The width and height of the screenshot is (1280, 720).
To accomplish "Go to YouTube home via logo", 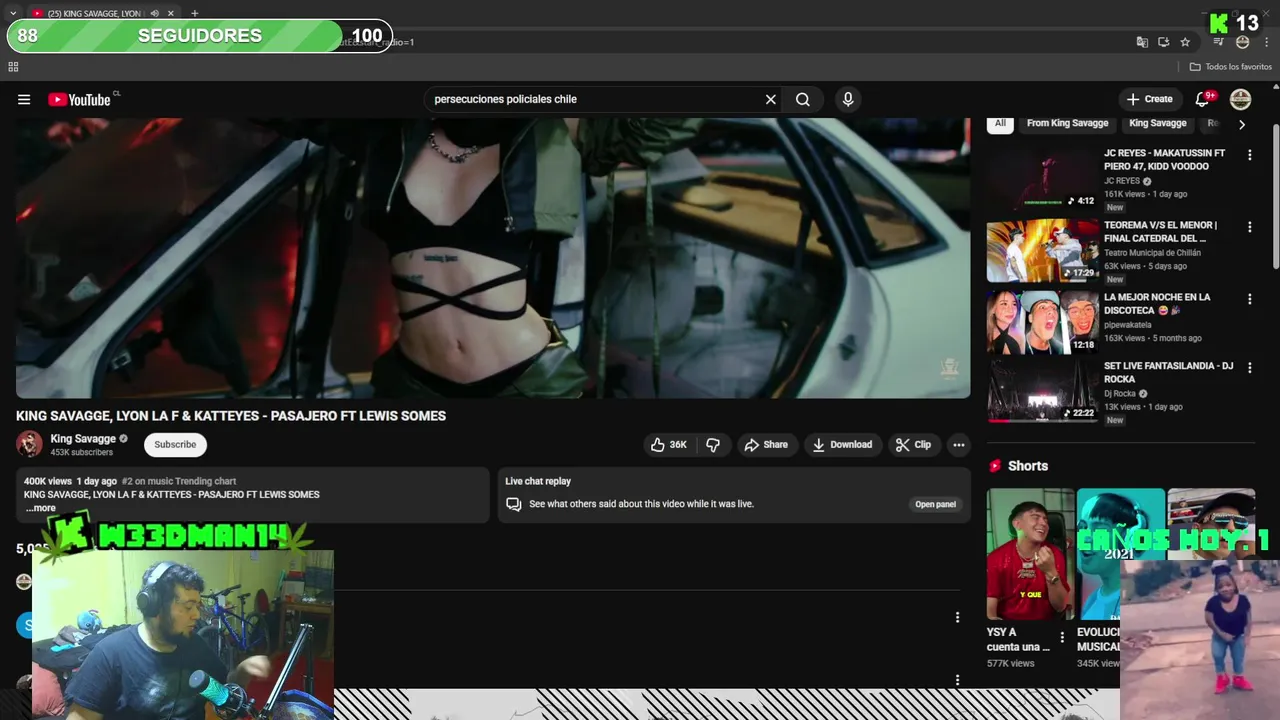I will pyautogui.click(x=80, y=99).
